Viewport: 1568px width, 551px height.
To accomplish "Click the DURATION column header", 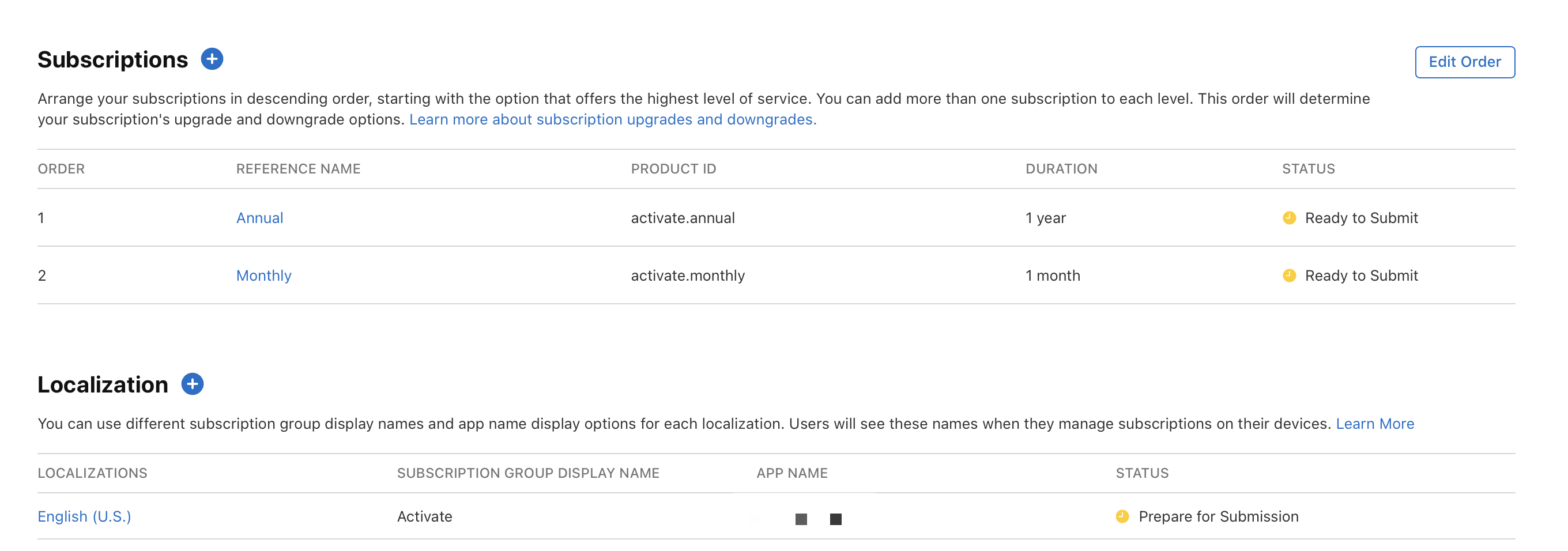I will tap(1061, 169).
